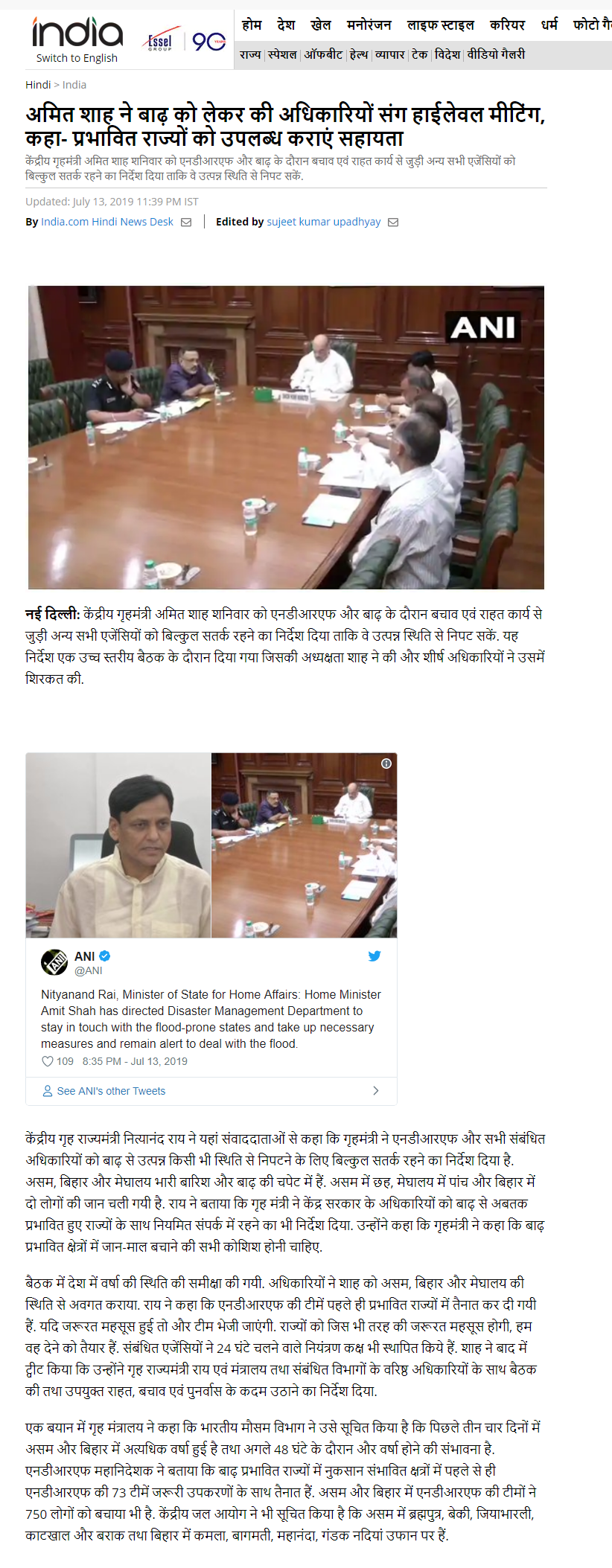This screenshot has height=1568, width=612.
Task: Click the info icon on tweet image
Action: click(x=386, y=764)
